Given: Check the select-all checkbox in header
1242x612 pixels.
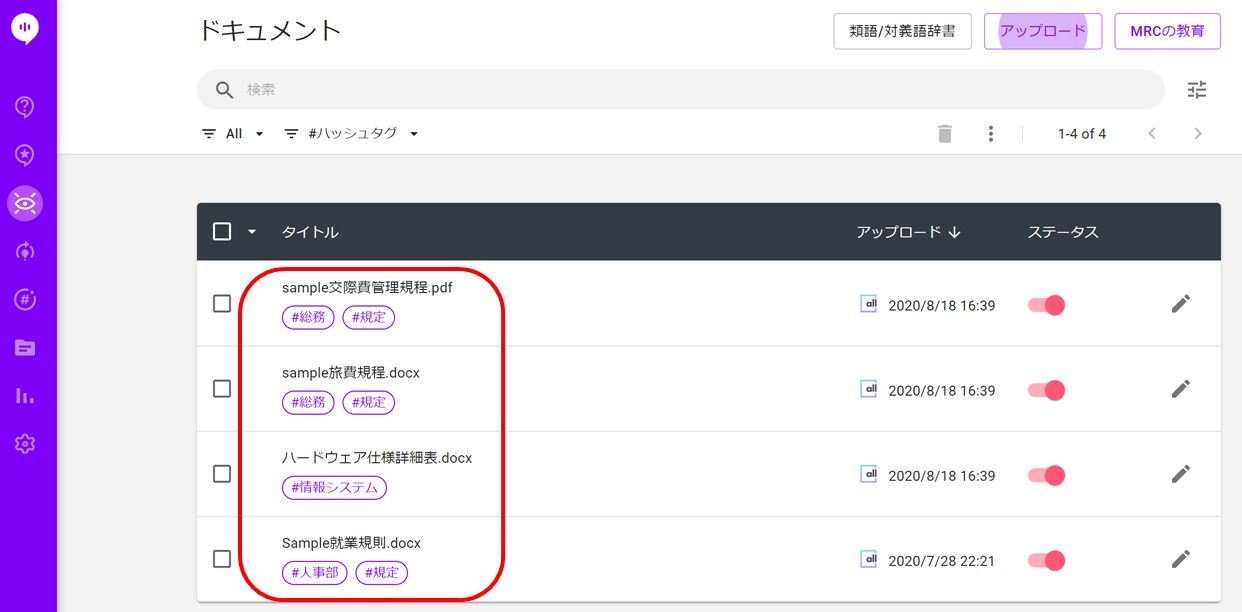Looking at the screenshot, I should point(222,232).
